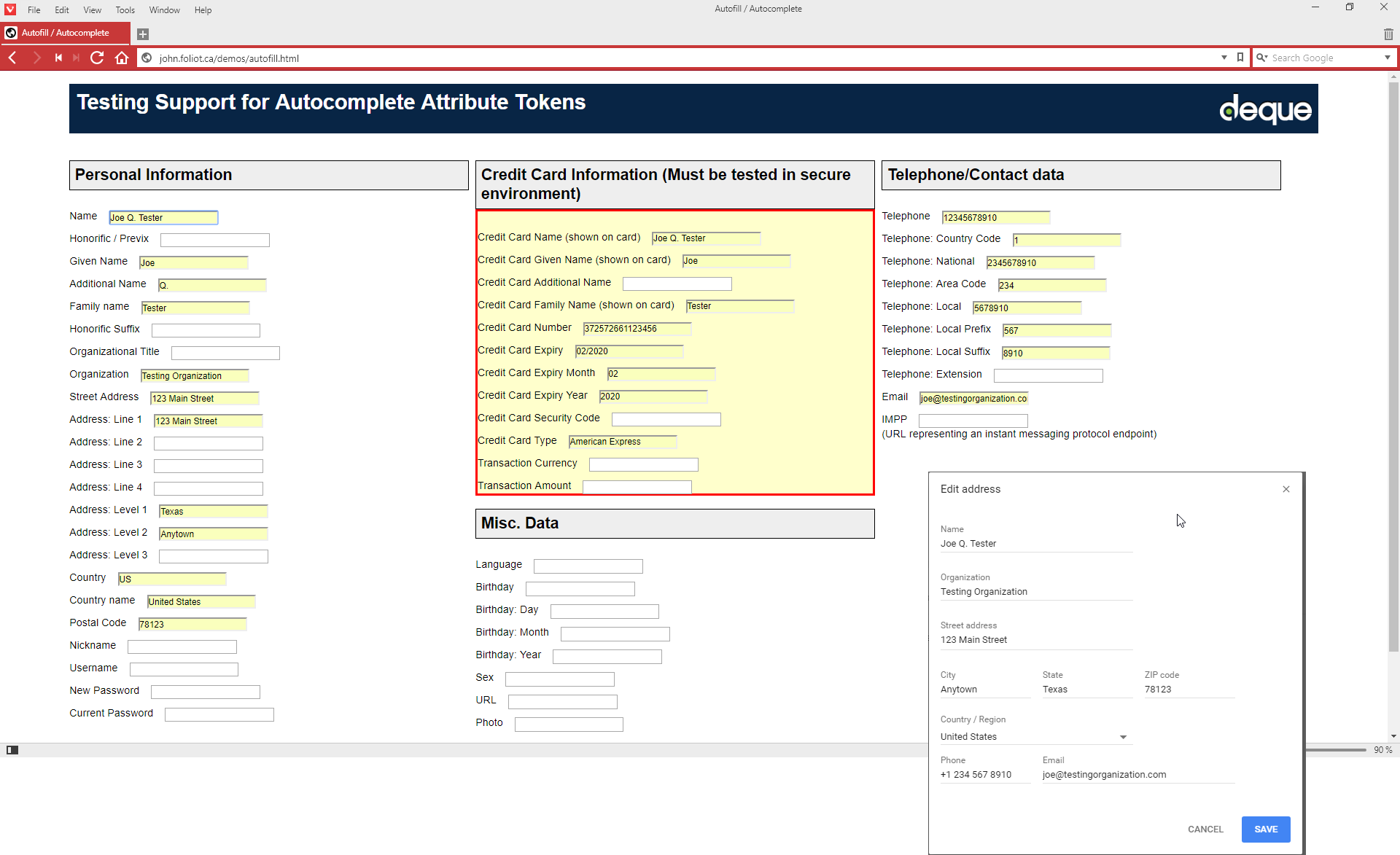The width and height of the screenshot is (1400, 855).
Task: Click CANCEL in the Edit address dialog
Action: click(x=1205, y=829)
